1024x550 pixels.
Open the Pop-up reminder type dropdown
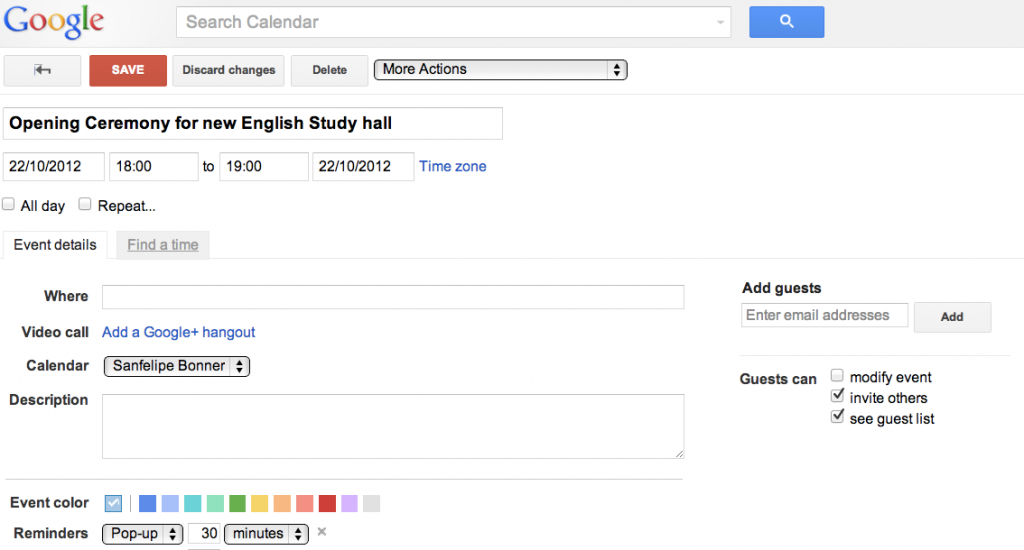(x=142, y=534)
